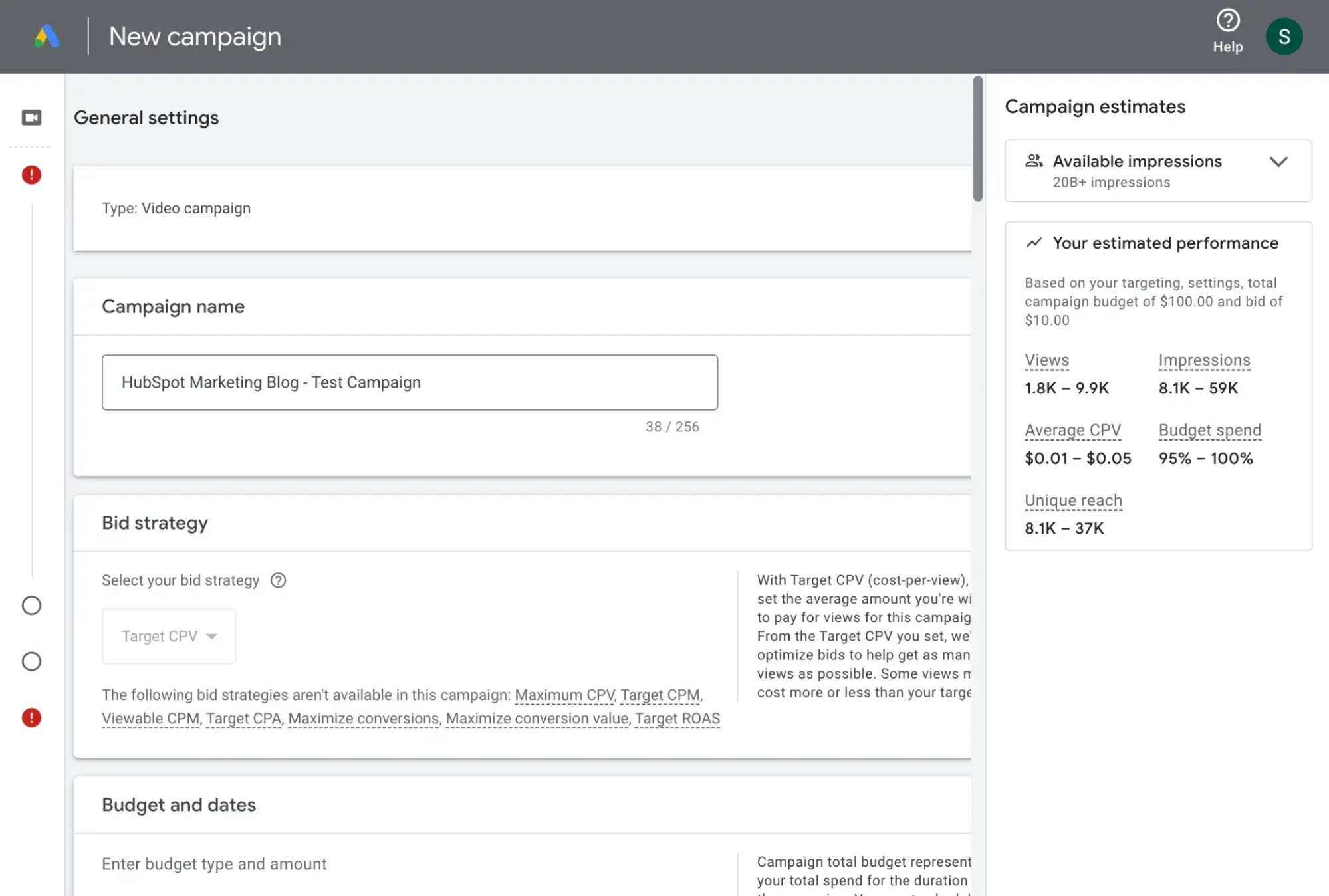Click the bottom error indicator icon on sidebar
Viewport: 1329px width, 896px height.
pyautogui.click(x=31, y=718)
